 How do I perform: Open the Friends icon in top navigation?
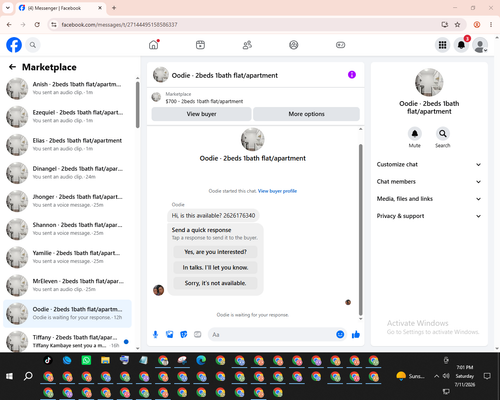click(x=247, y=45)
